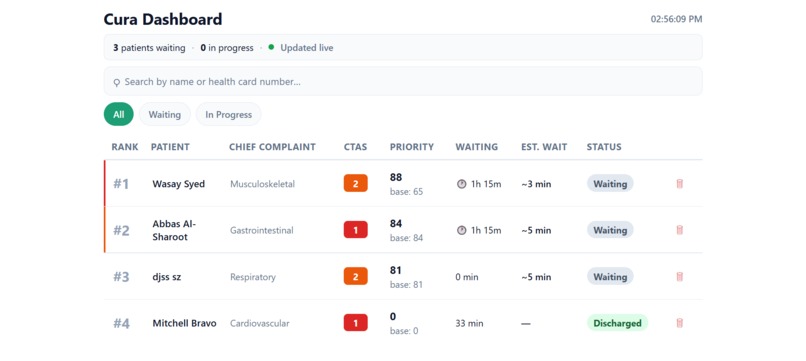The width and height of the screenshot is (806, 361).
Task: Click the rank #3 label
Action: [x=121, y=277]
